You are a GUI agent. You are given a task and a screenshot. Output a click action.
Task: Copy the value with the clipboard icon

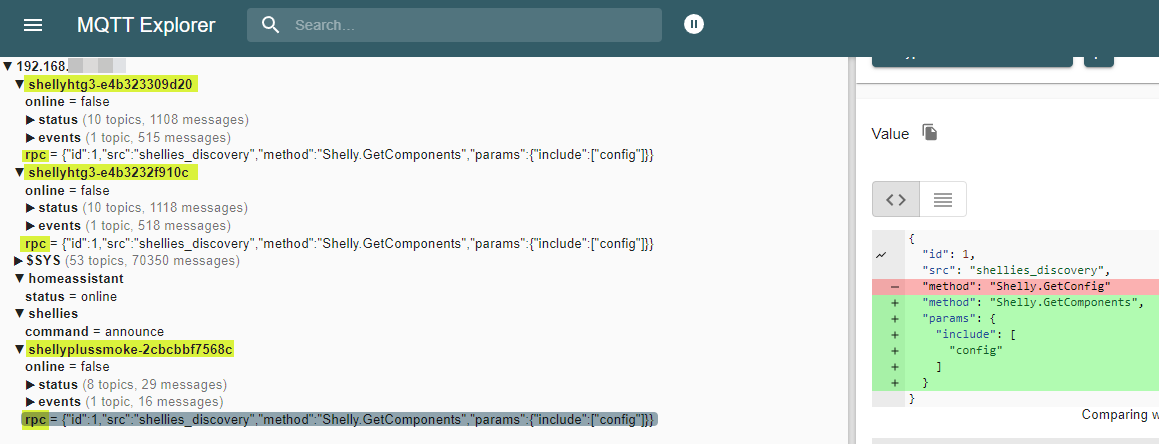coord(929,133)
